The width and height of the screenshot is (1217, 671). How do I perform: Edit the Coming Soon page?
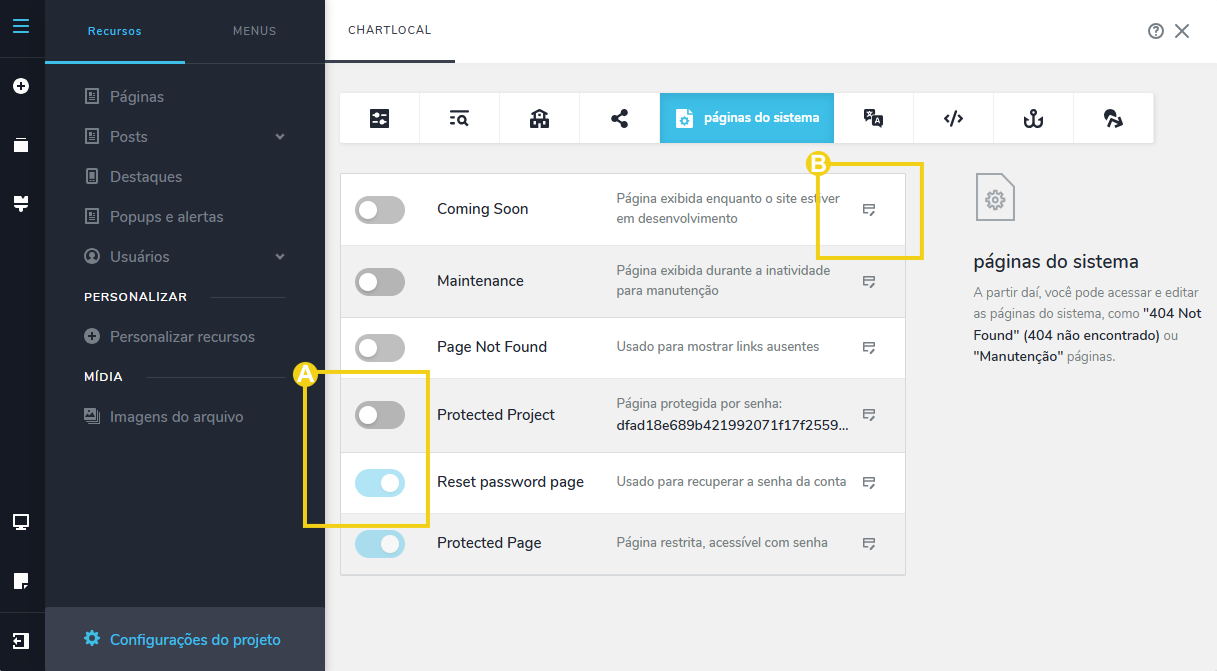[x=869, y=210]
